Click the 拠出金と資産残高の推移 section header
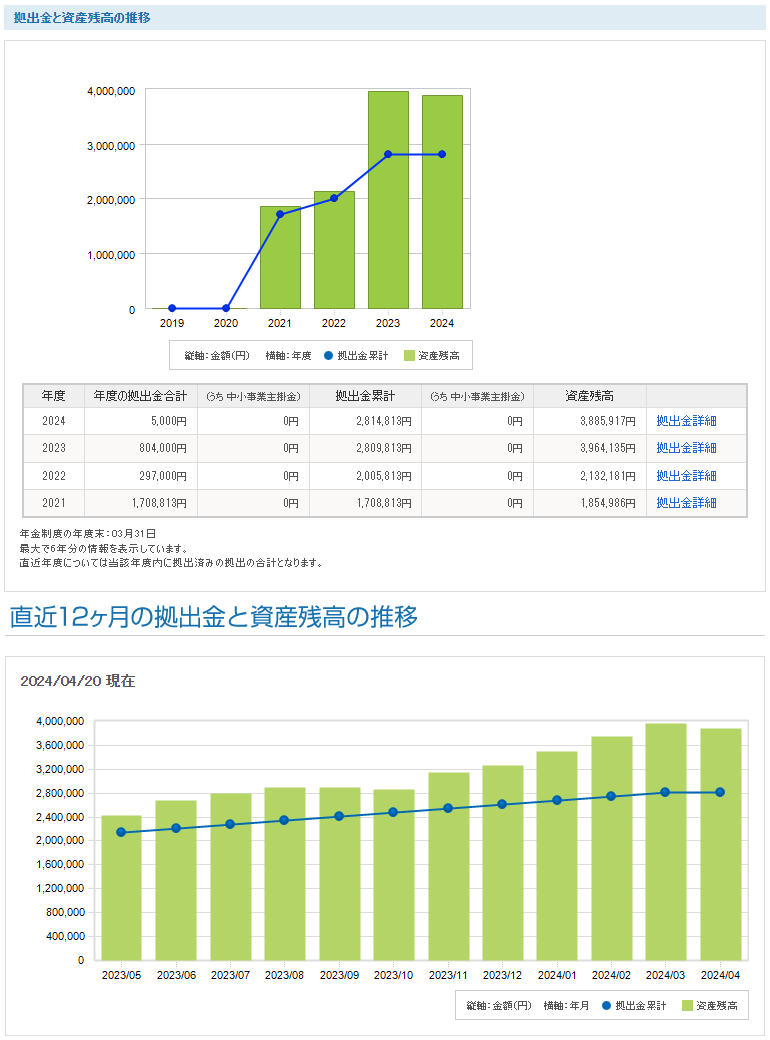The width and height of the screenshot is (770, 1040). [x=83, y=17]
